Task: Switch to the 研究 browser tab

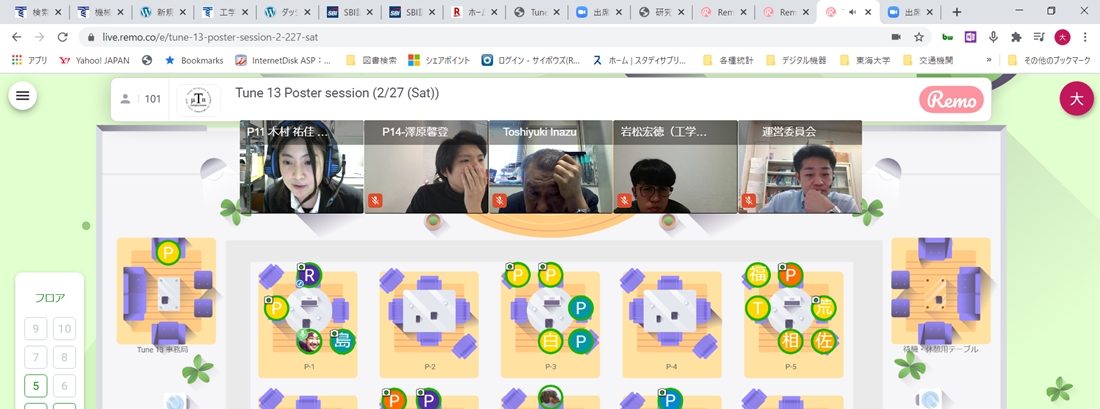Action: pos(662,12)
